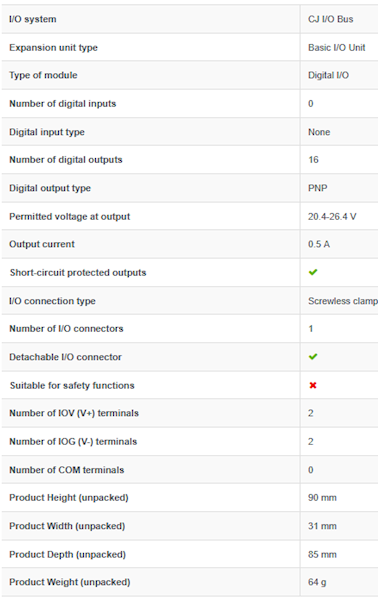Image resolution: width=378 pixels, height=600 pixels.
Task: Click the Screwless clamp connection value
Action: 343,301
